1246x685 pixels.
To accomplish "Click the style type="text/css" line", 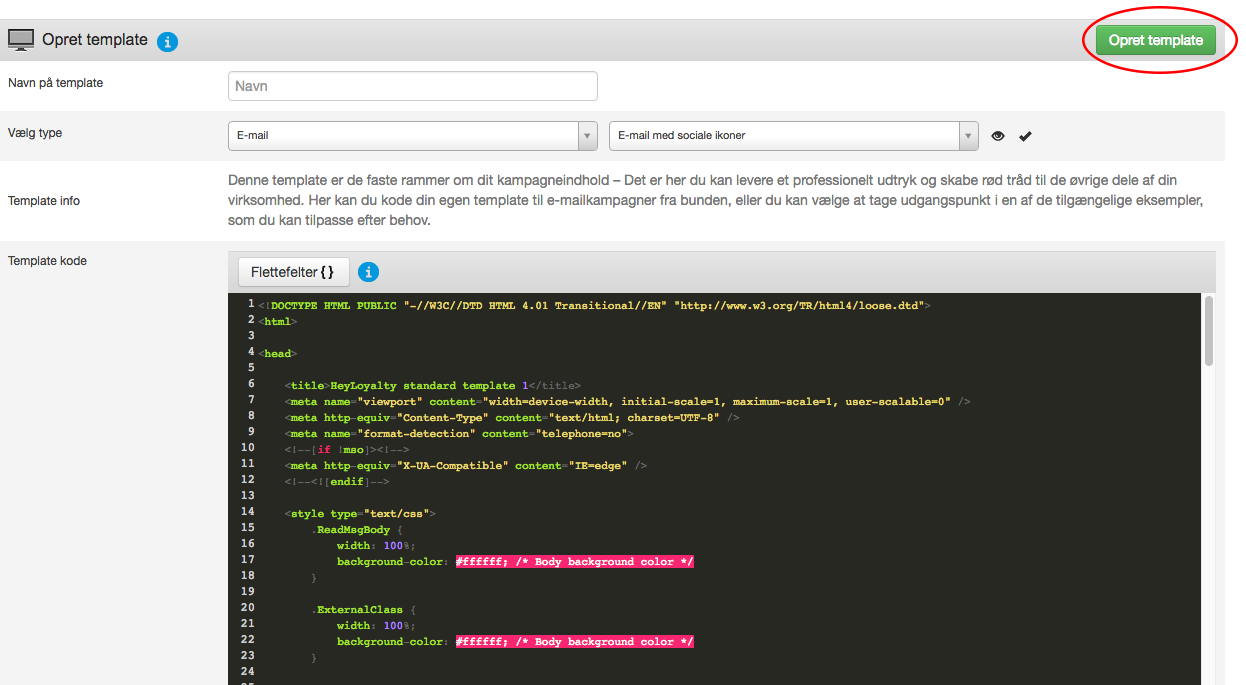I will click(360, 513).
